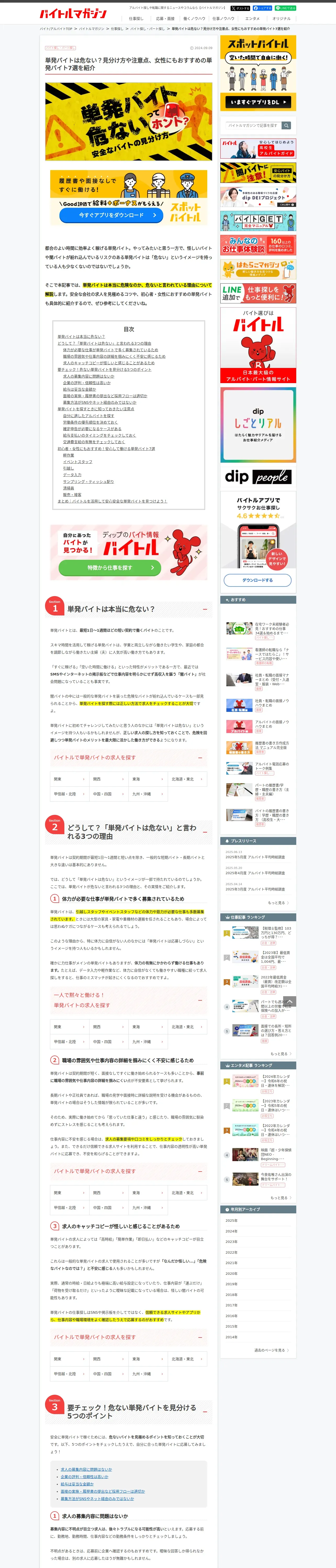
Task: Open TOC link 軽作業
Action: 68,455
